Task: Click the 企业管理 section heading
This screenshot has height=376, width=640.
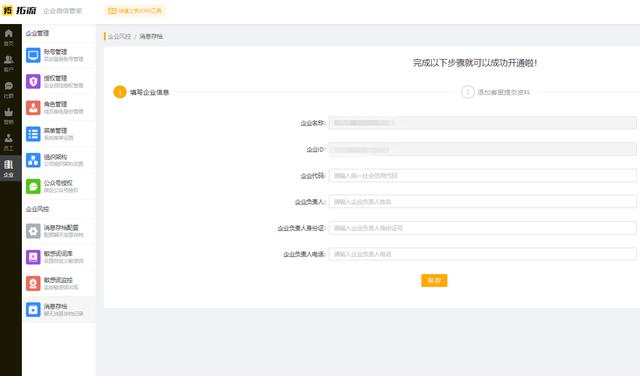Action: coord(38,33)
